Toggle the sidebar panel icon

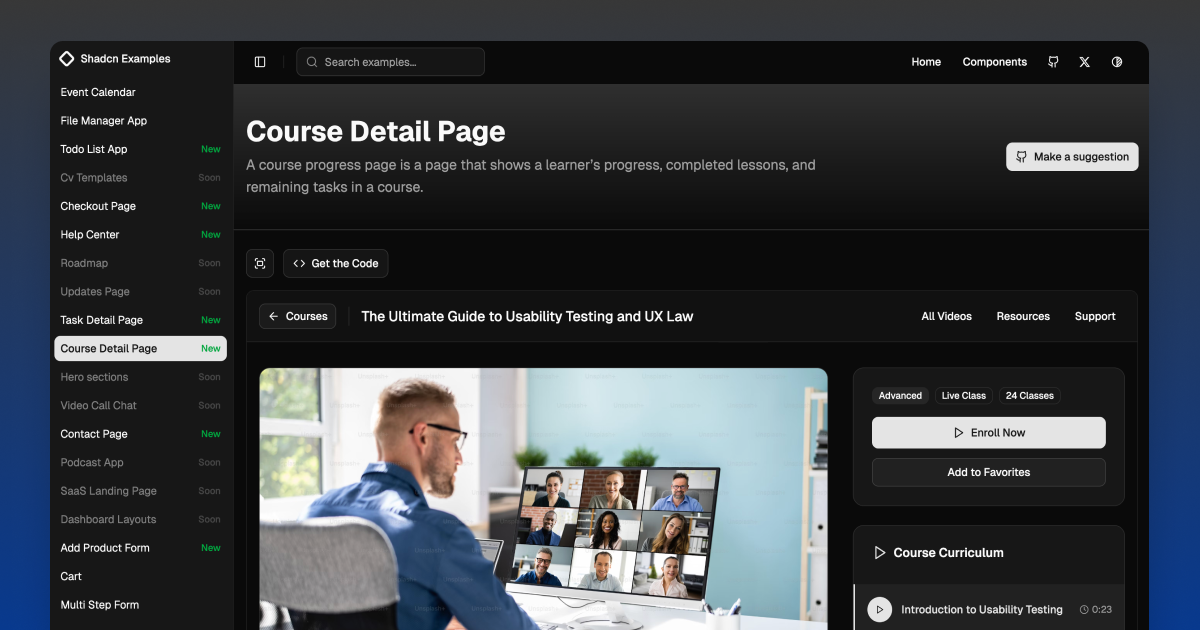(260, 62)
